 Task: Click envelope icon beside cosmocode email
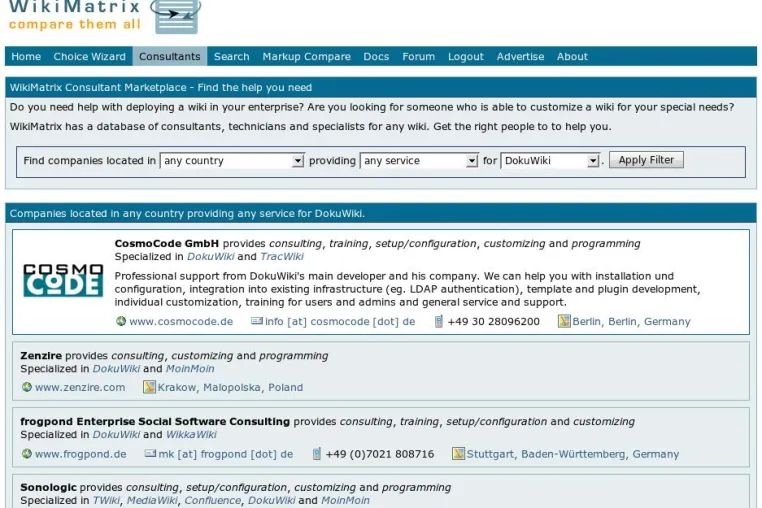coord(257,321)
